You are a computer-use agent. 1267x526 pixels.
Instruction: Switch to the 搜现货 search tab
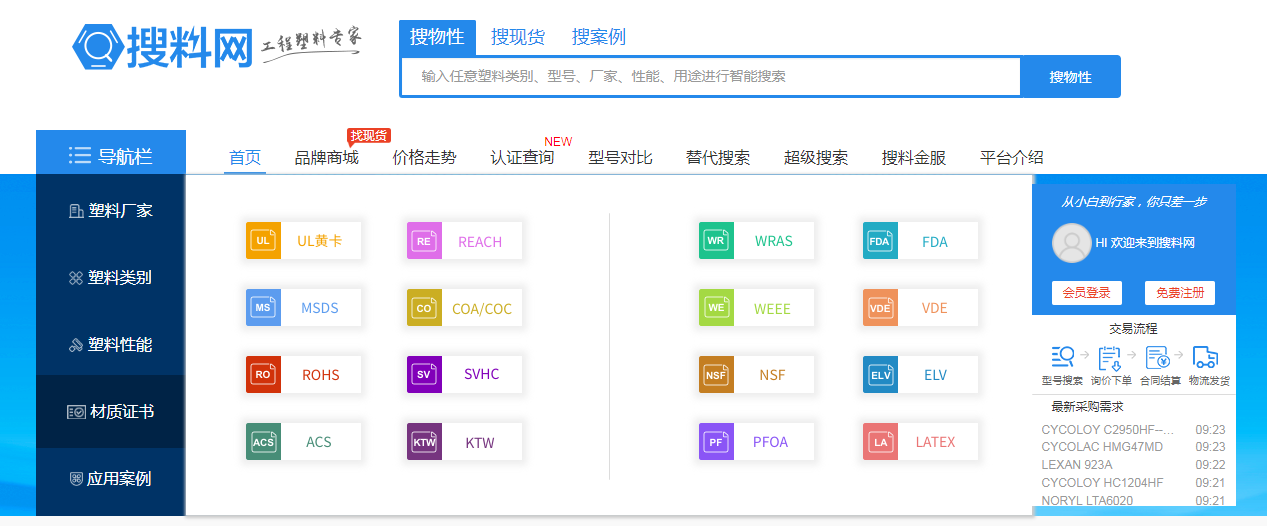(x=517, y=37)
